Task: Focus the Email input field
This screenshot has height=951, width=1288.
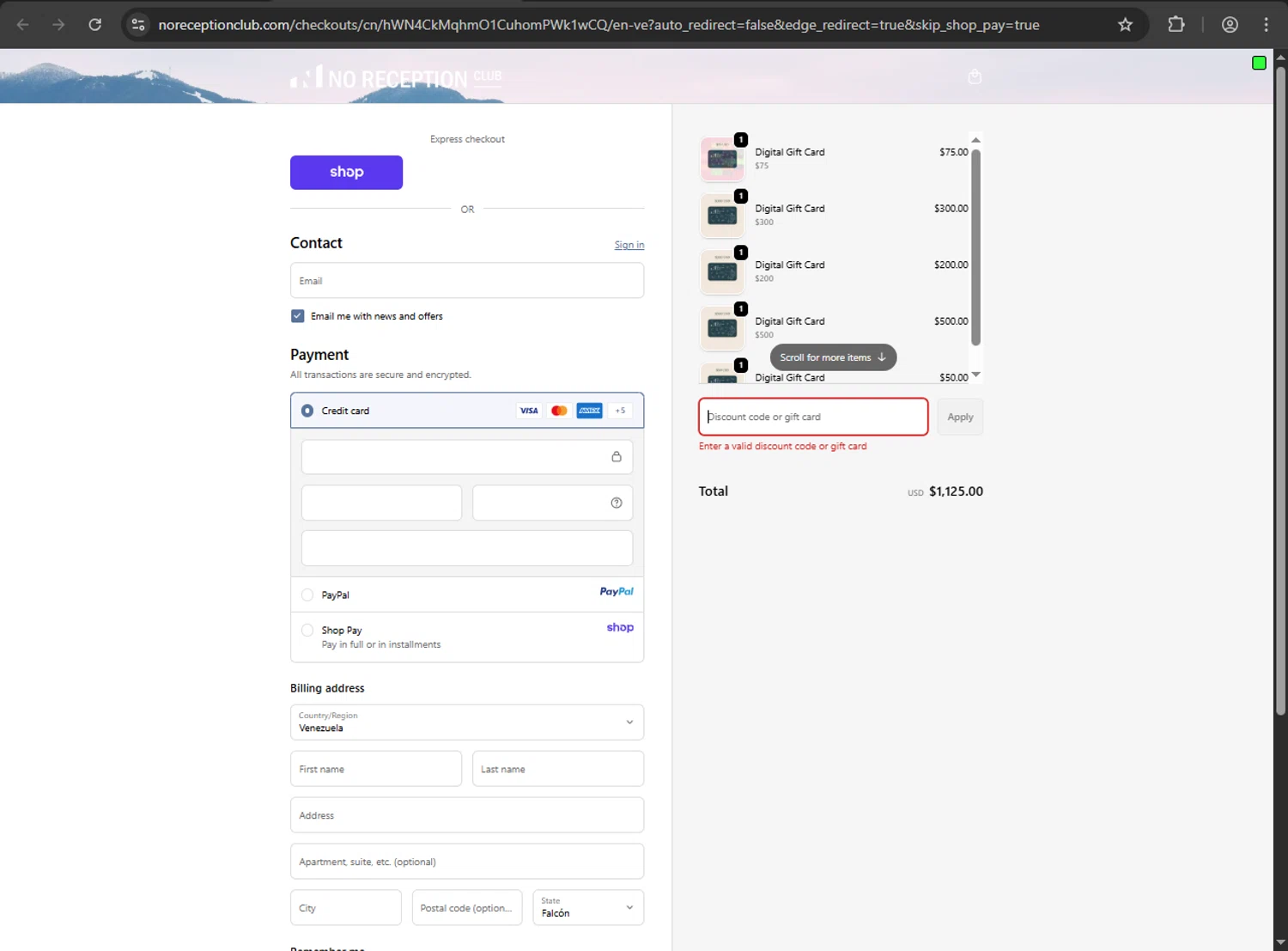Action: [x=467, y=281]
